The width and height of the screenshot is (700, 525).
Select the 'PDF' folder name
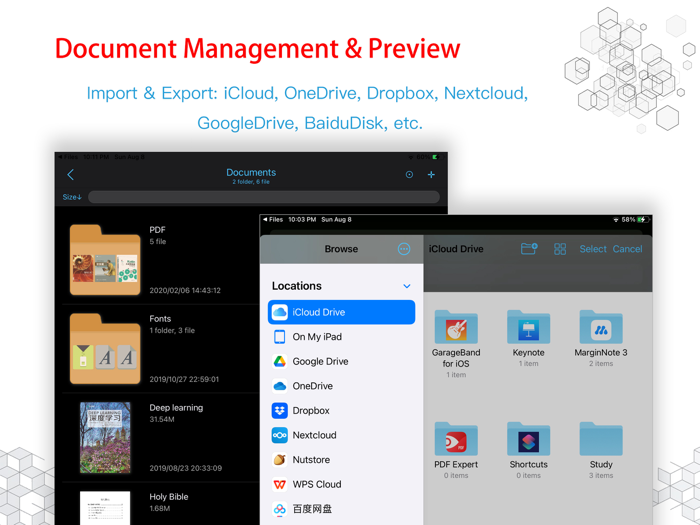click(157, 230)
